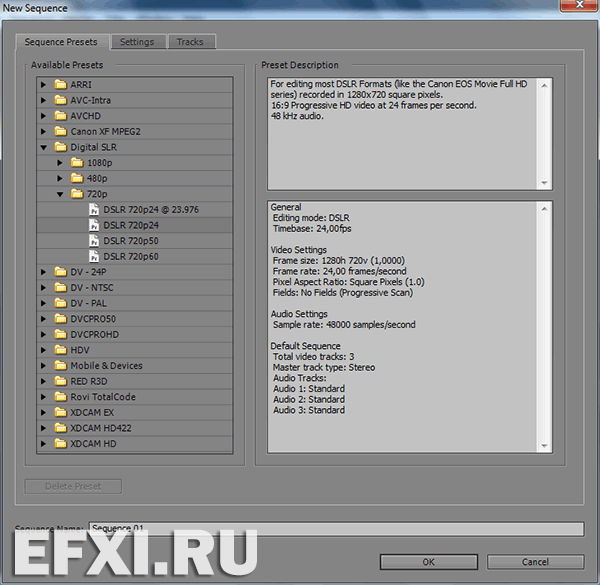Expand the RED R3D folder arrow
600x585 pixels.
pyautogui.click(x=43, y=381)
